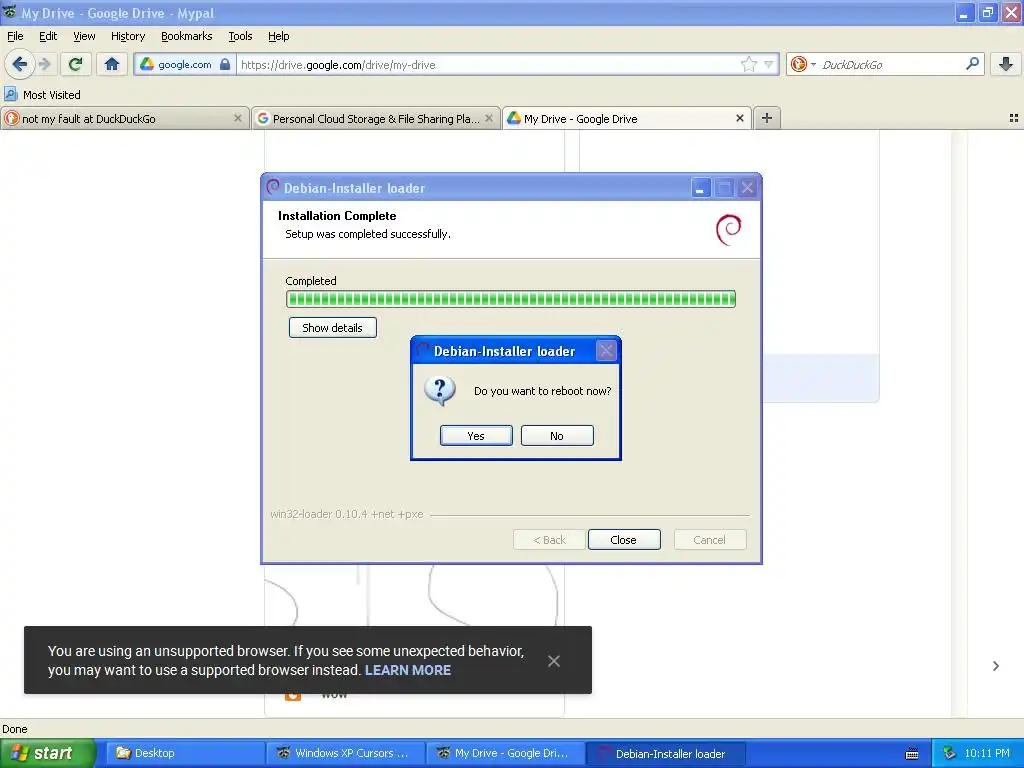The image size is (1024, 768).
Task: Close the My Drive - Google Drive tab
Action: coord(740,118)
